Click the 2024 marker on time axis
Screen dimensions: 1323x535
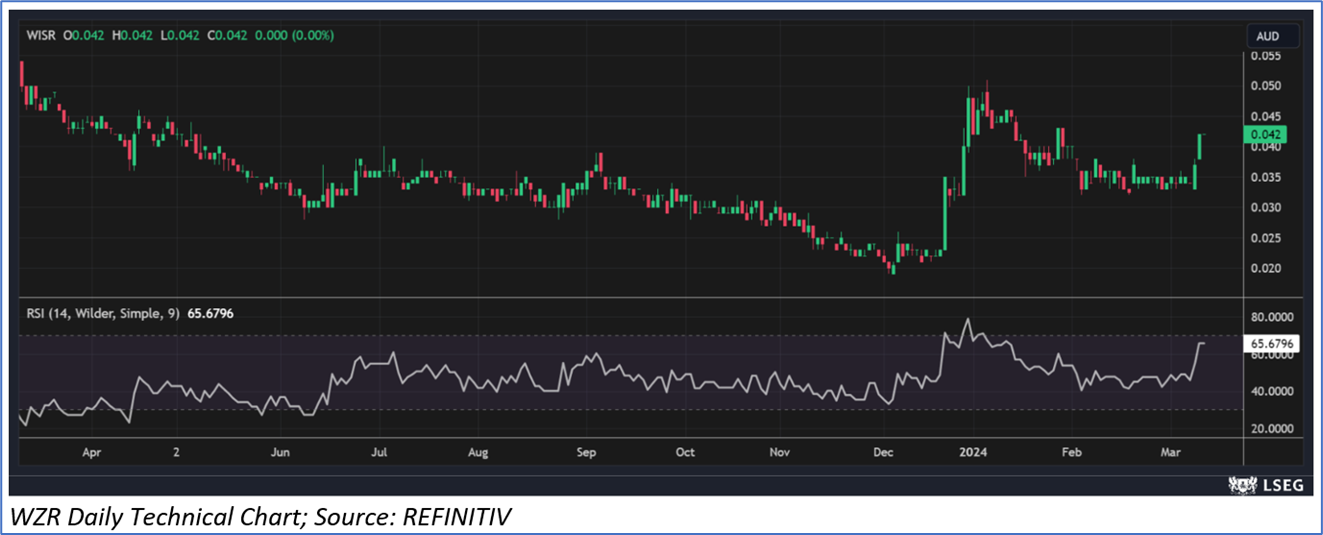point(973,452)
